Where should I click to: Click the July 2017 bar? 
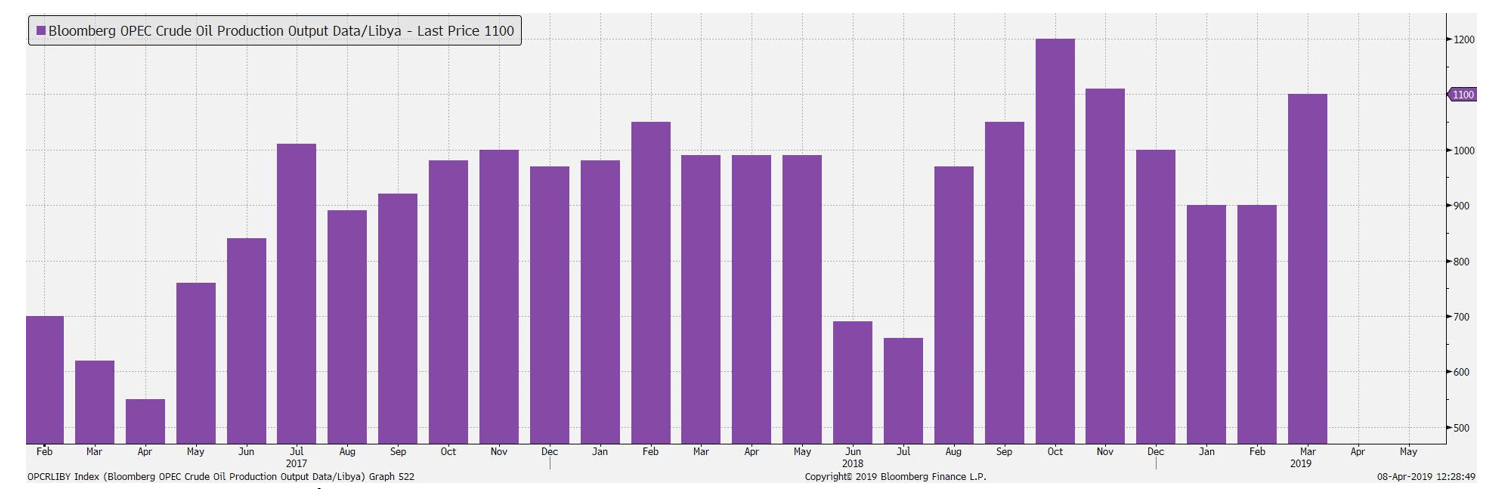[296, 293]
